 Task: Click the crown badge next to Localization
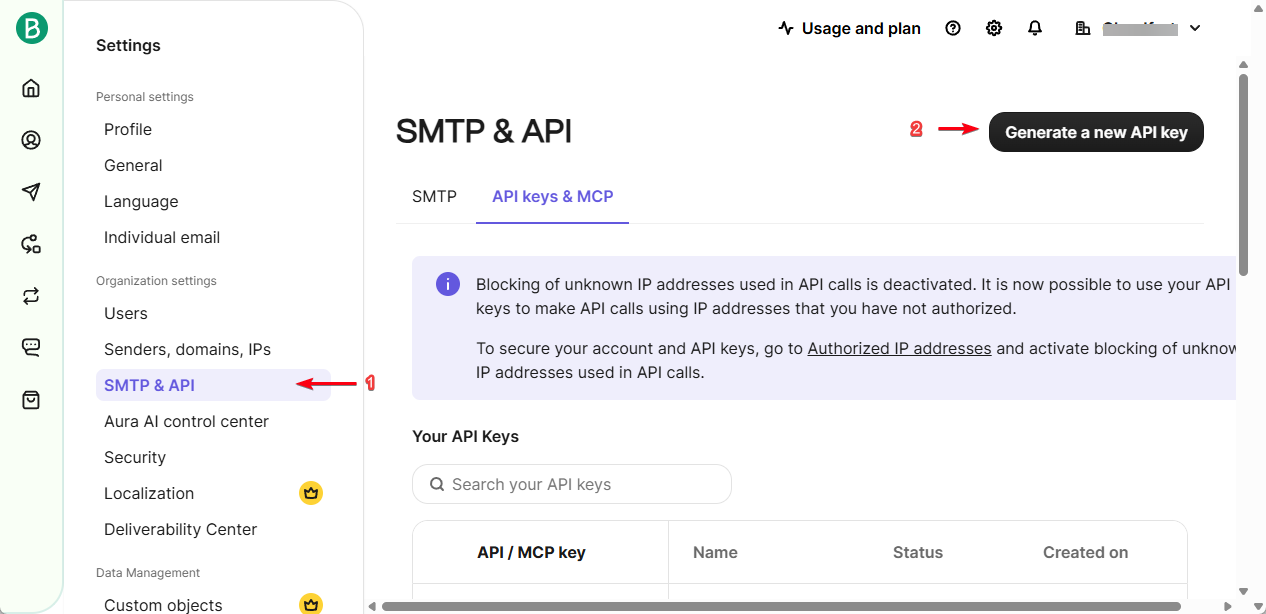coord(311,493)
